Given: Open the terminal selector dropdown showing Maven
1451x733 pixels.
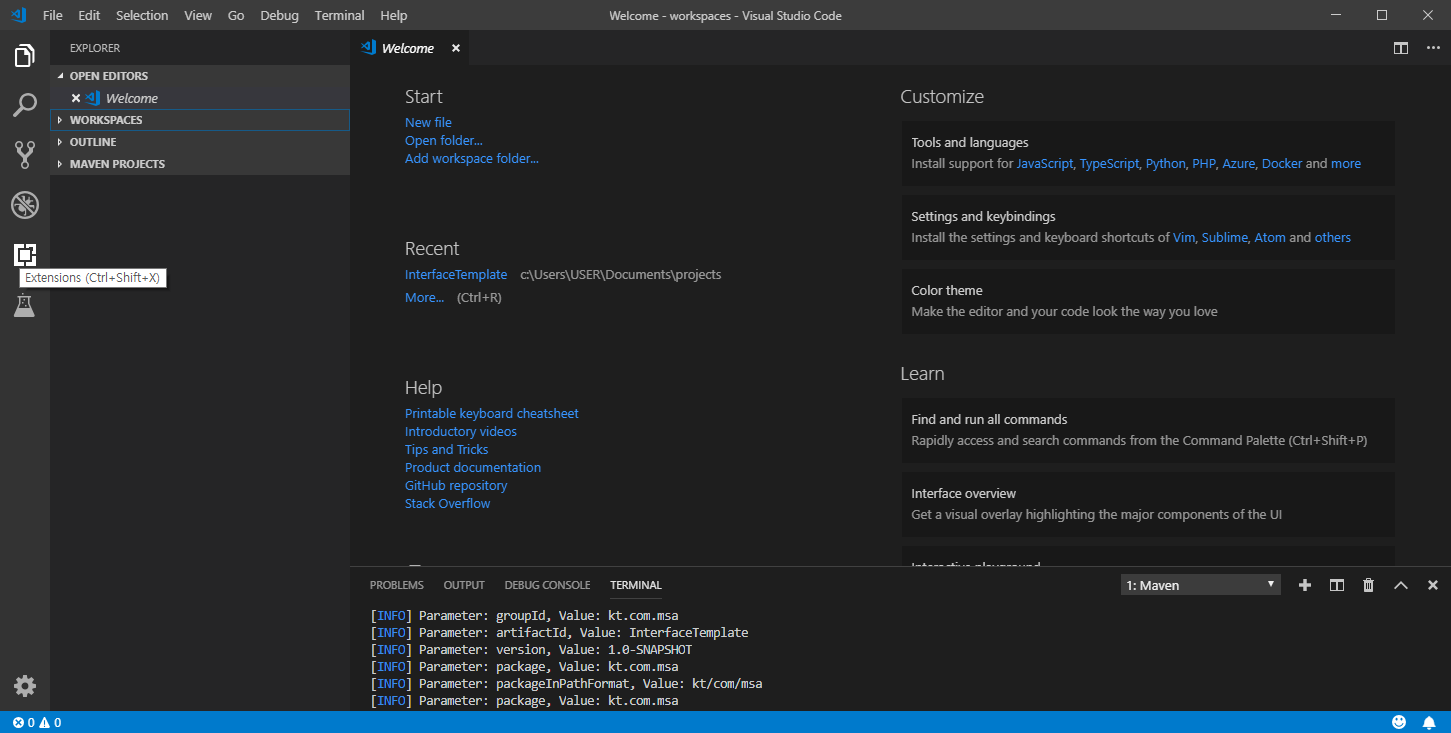Looking at the screenshot, I should point(1201,585).
